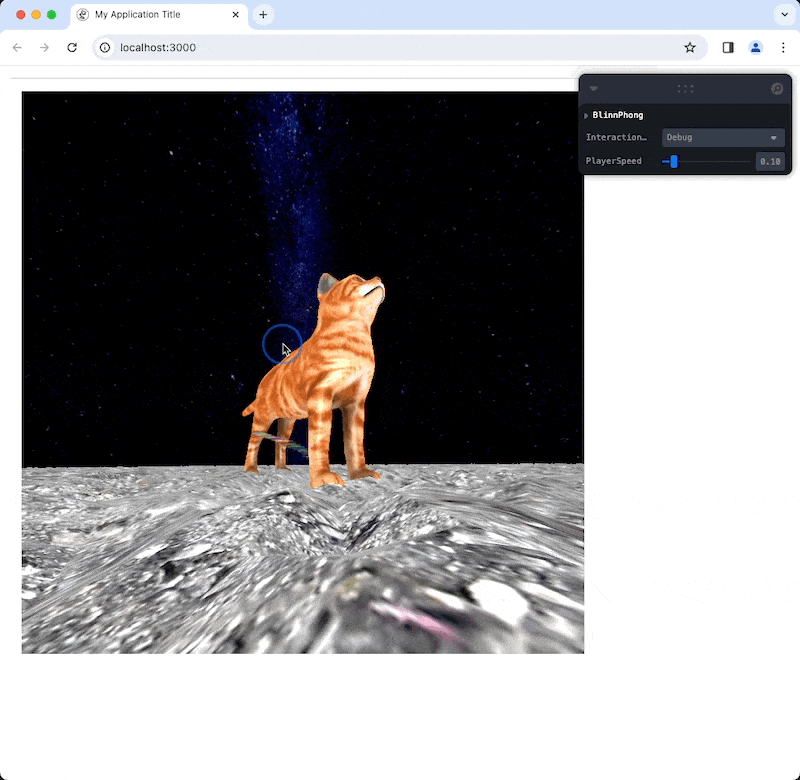Click the forward navigation arrow

coord(44,47)
